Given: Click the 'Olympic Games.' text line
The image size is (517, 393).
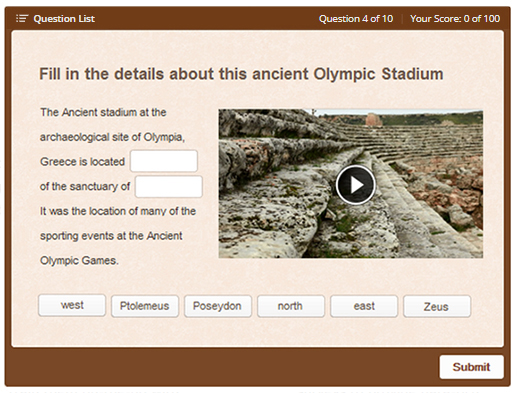Looking at the screenshot, I should point(79,260).
